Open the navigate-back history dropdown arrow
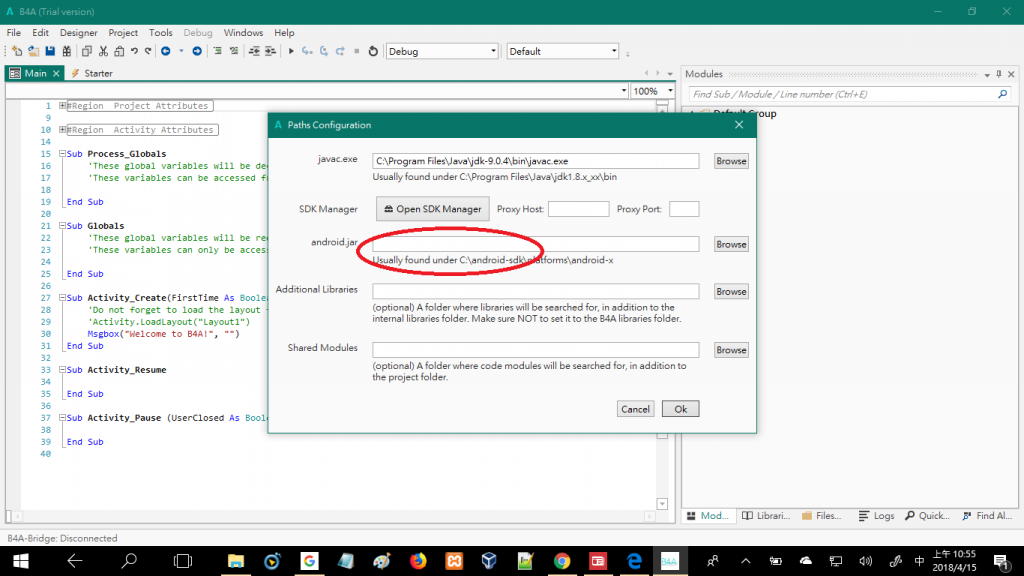Viewport: 1024px width, 576px height. tap(181, 51)
